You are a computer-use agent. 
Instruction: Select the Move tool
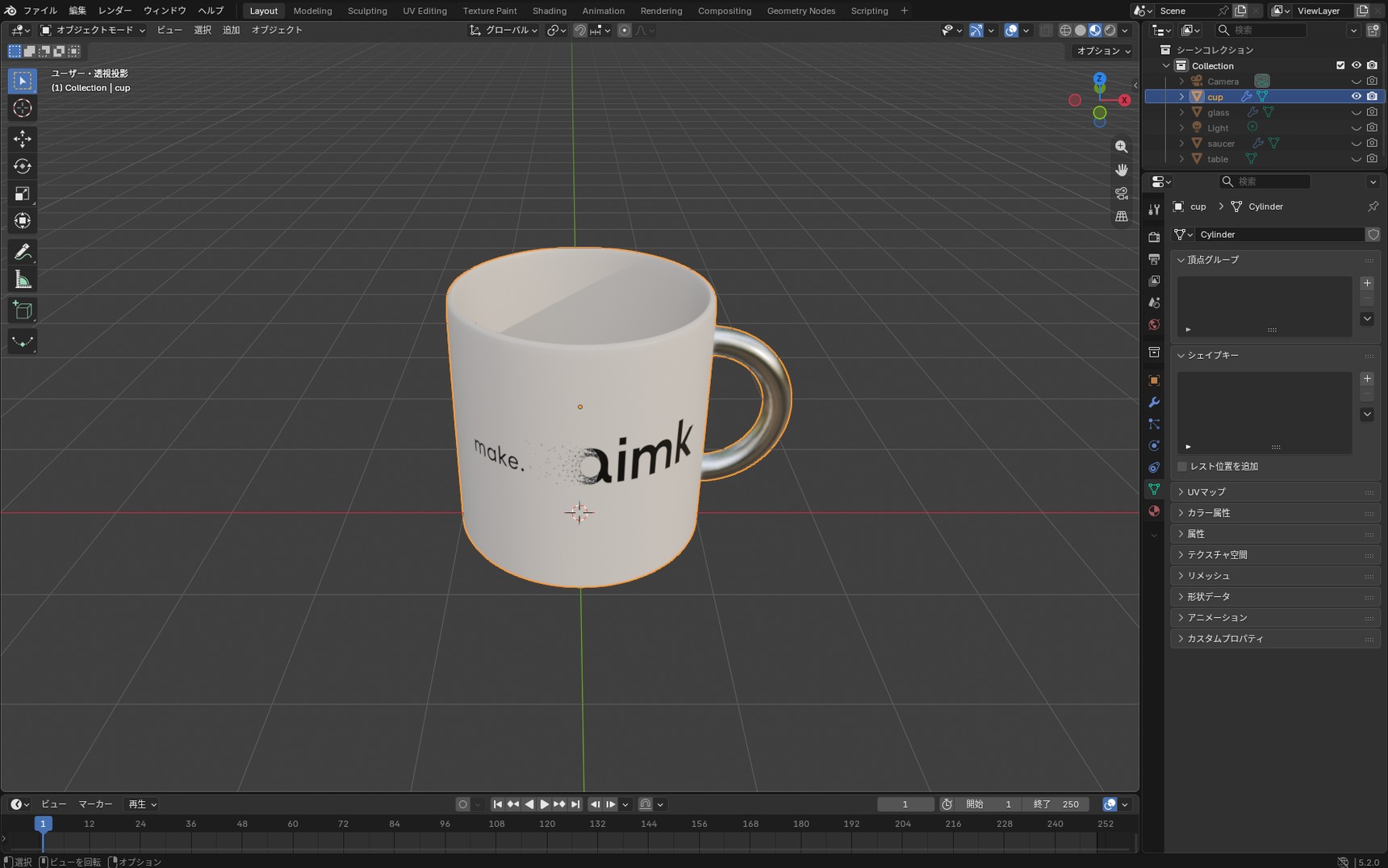(23, 139)
